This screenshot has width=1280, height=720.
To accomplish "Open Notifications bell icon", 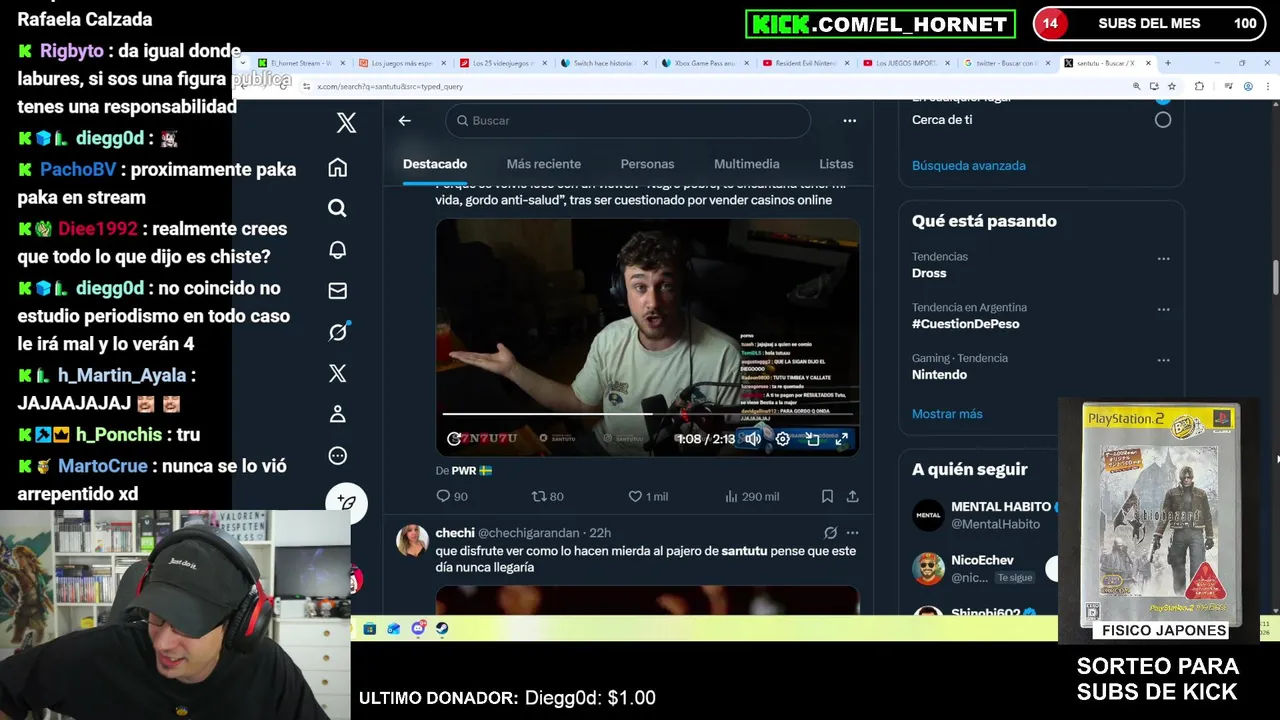I will (338, 249).
